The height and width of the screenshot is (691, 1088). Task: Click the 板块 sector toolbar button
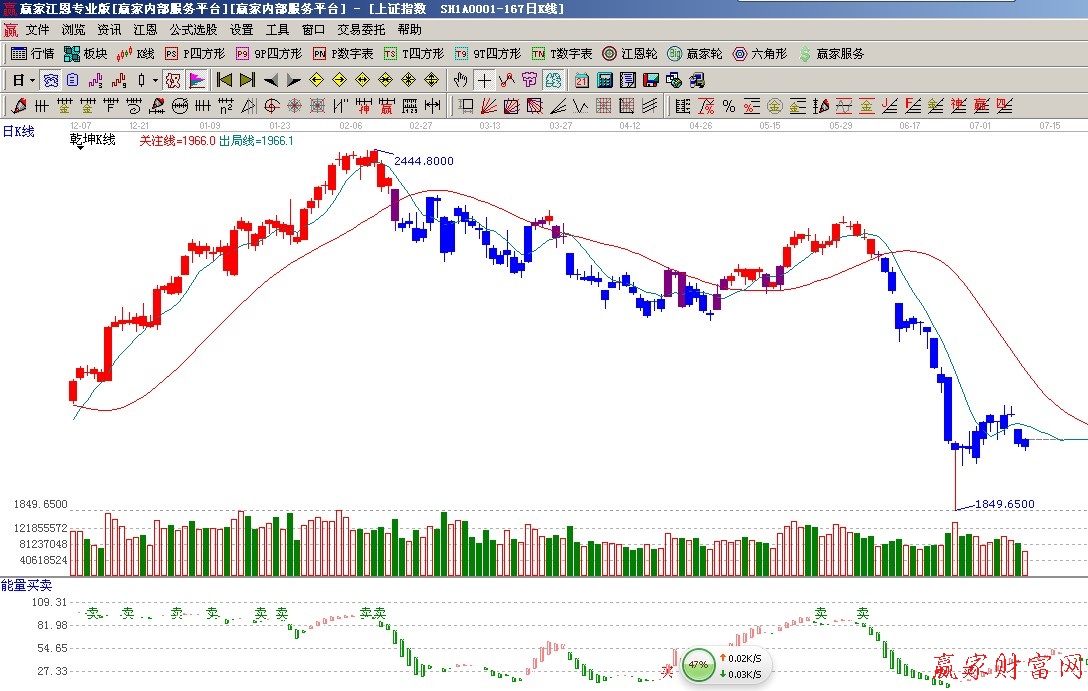[85, 54]
